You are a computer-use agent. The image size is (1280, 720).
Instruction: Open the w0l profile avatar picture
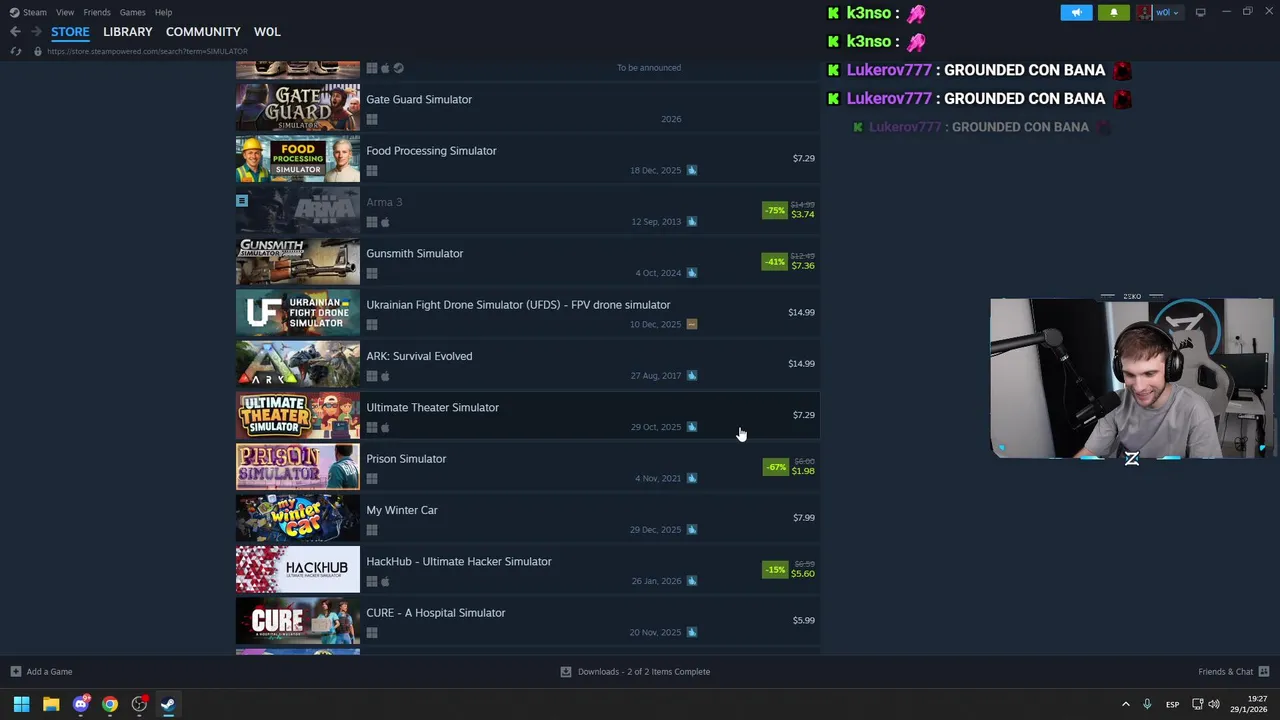[1144, 12]
